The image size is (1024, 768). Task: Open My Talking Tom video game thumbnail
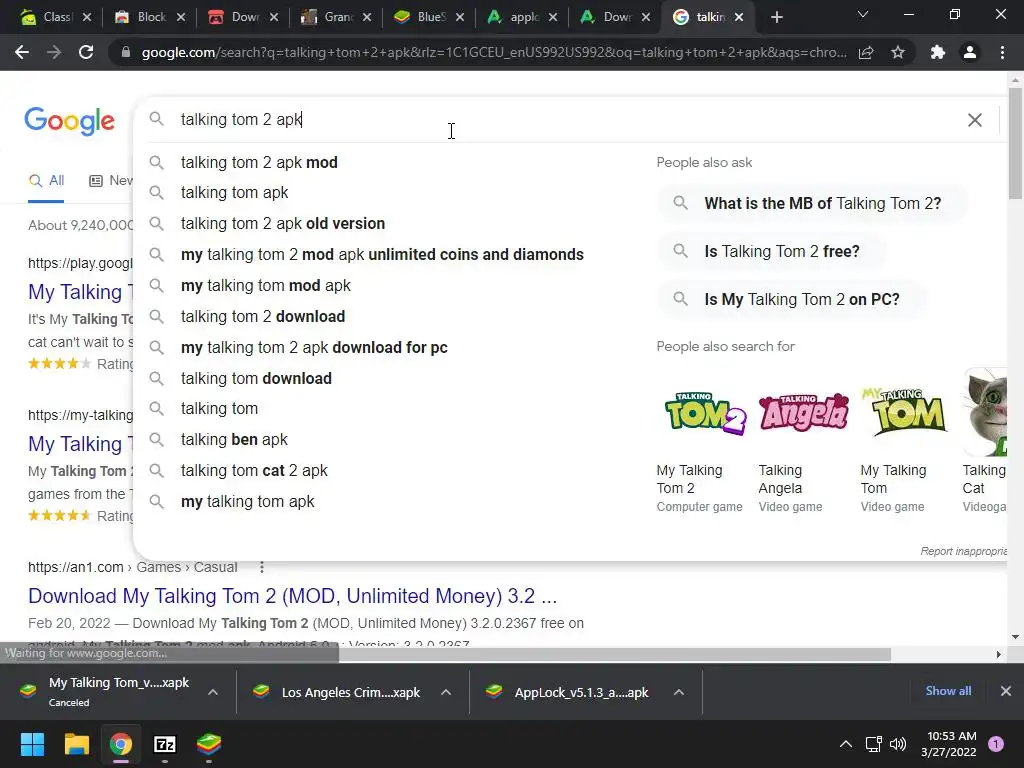(x=904, y=413)
